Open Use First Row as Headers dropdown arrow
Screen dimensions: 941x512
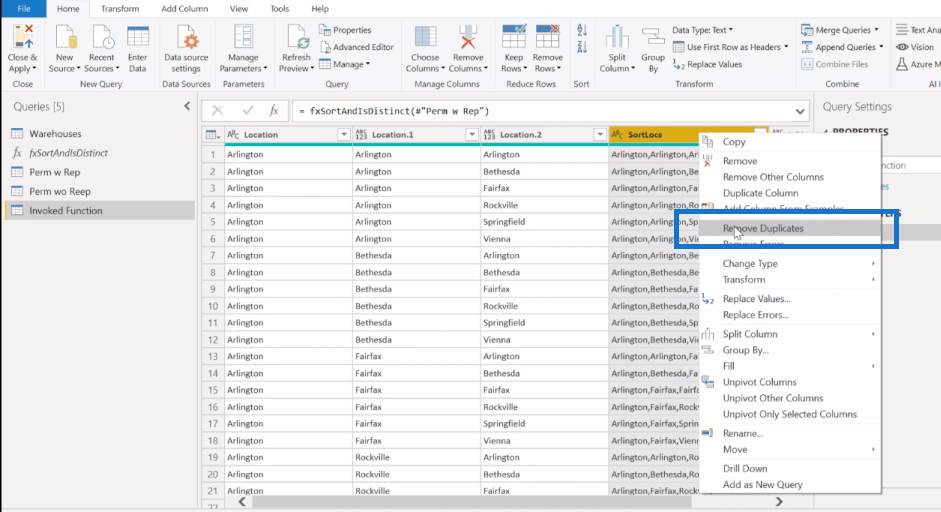coord(786,47)
